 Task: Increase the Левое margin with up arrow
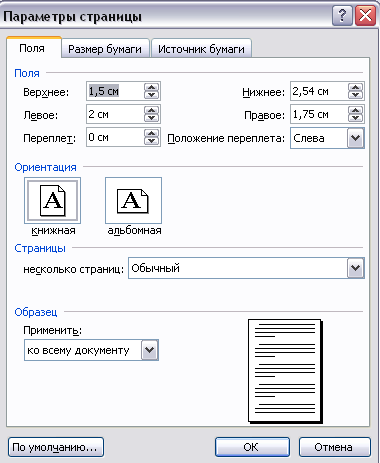[x=152, y=111]
